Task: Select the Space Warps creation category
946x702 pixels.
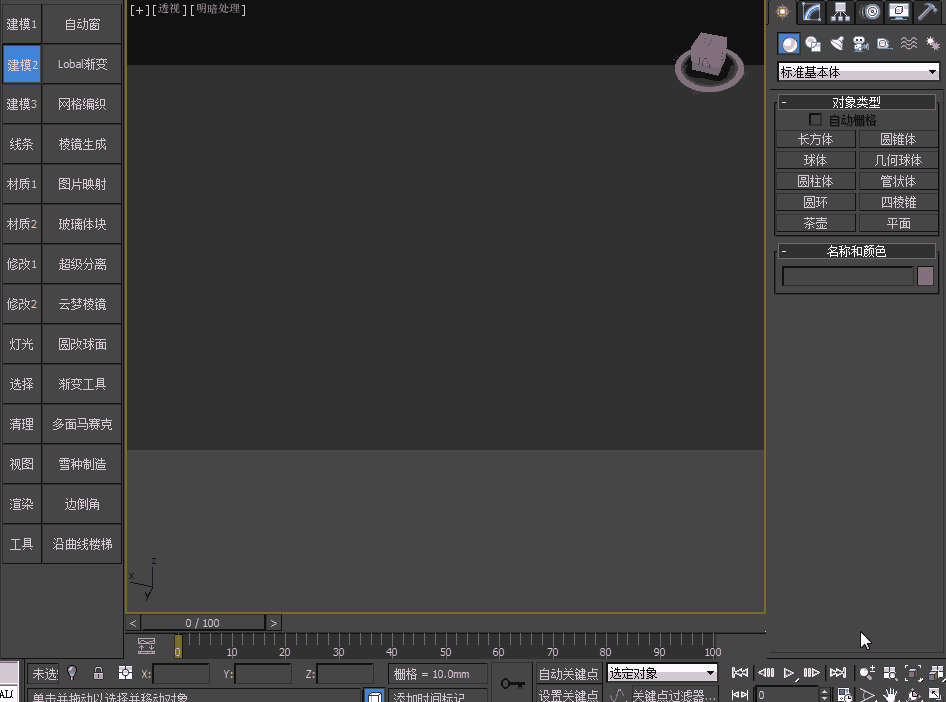Action: click(x=909, y=43)
